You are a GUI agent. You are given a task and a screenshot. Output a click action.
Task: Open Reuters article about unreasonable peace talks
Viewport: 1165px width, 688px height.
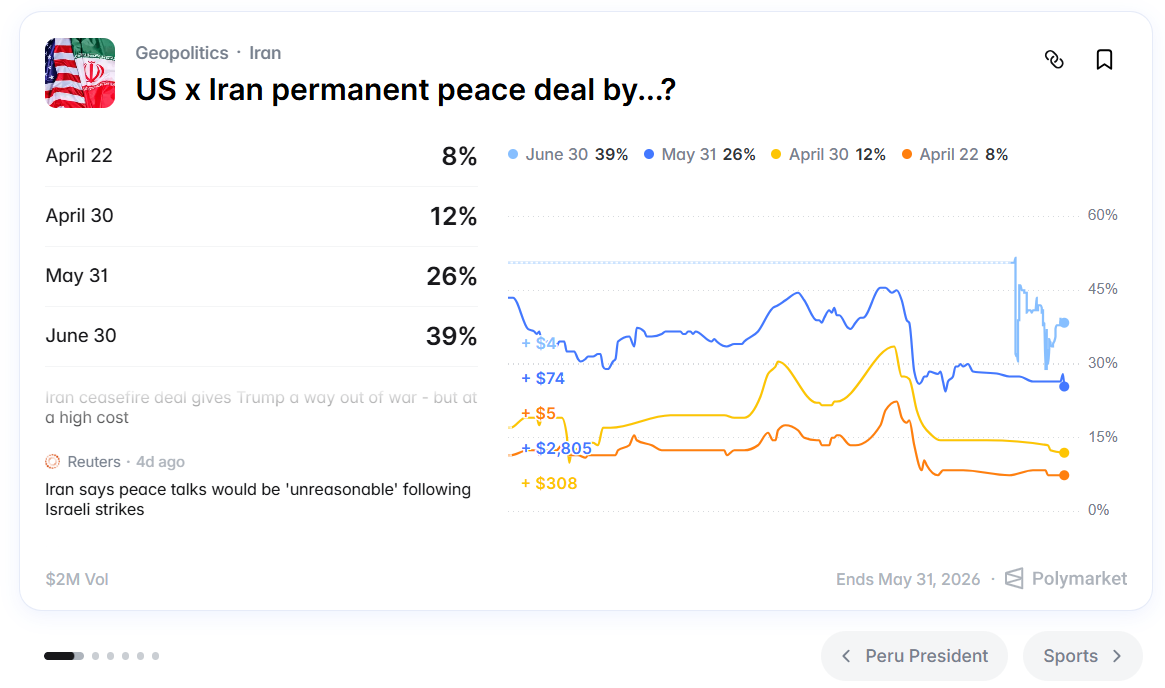click(258, 499)
